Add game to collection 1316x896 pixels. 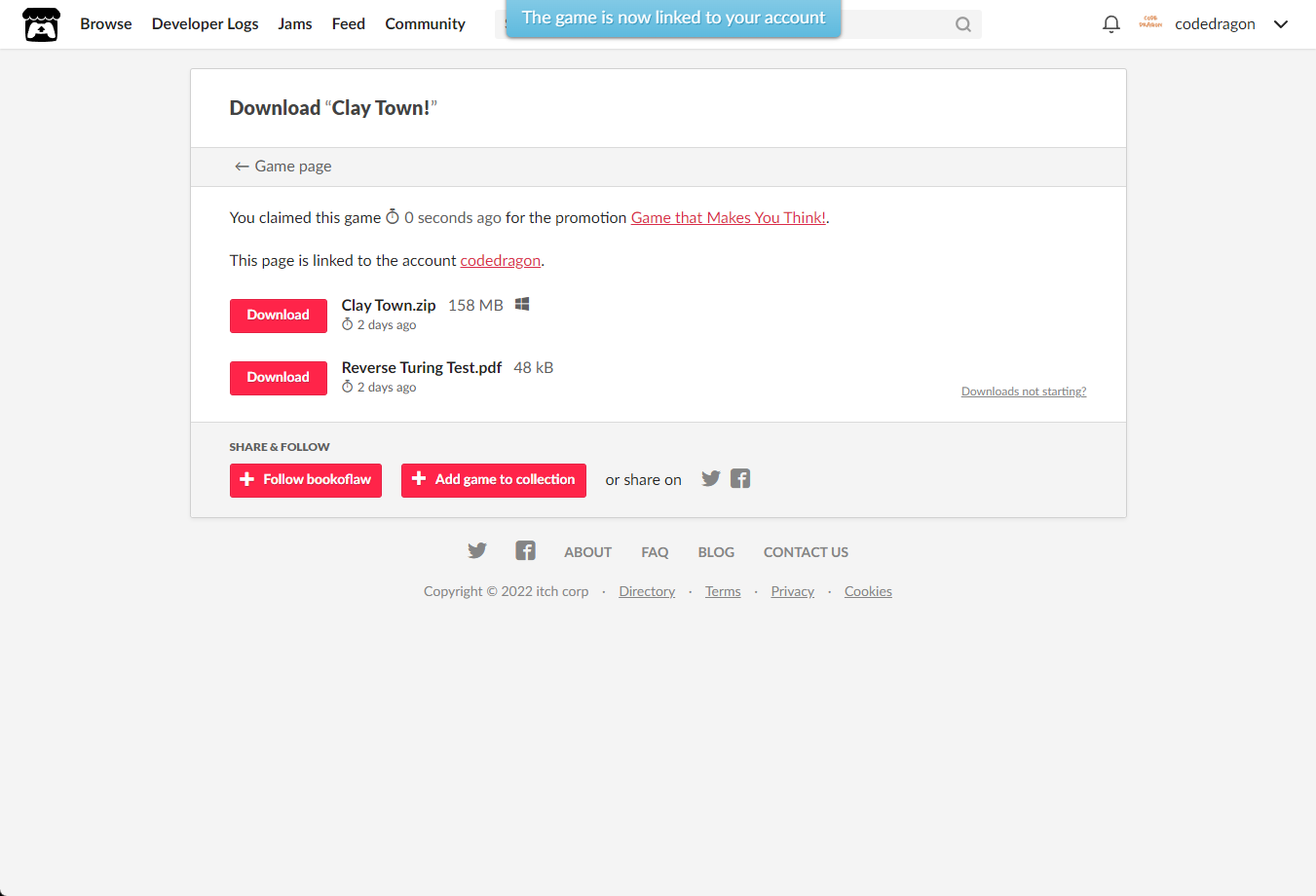point(494,480)
